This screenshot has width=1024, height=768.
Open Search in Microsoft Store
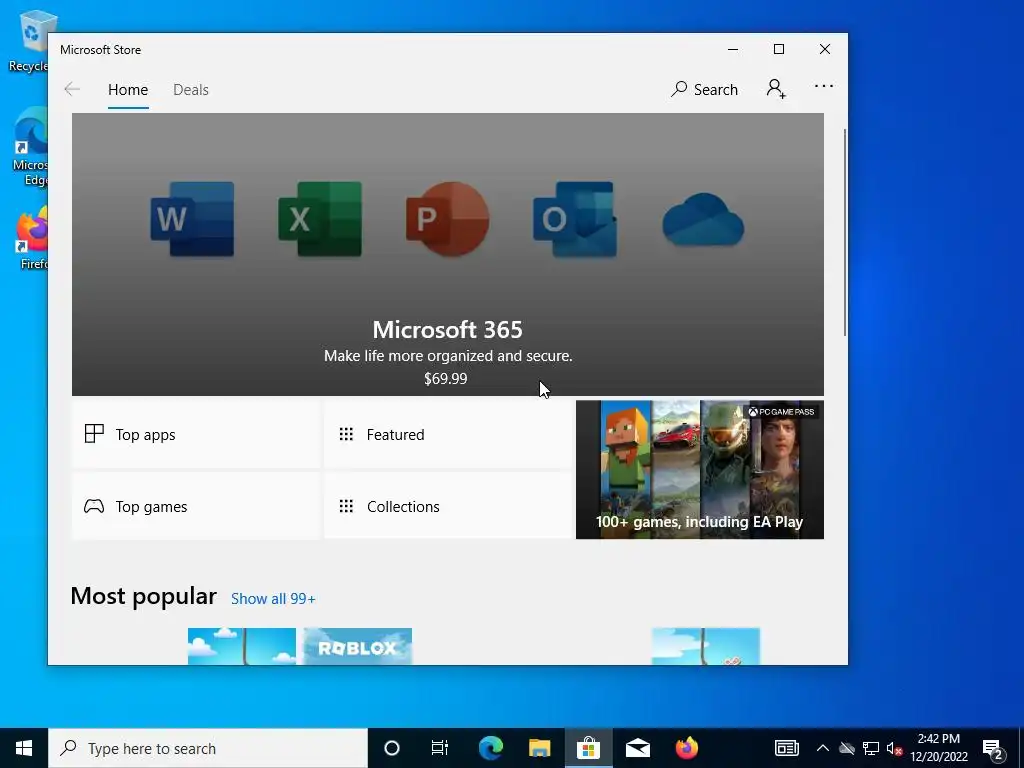704,89
